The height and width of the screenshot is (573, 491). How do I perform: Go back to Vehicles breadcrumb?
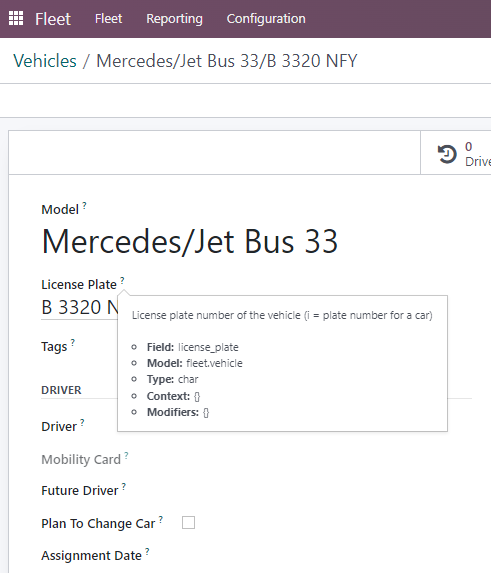click(45, 61)
